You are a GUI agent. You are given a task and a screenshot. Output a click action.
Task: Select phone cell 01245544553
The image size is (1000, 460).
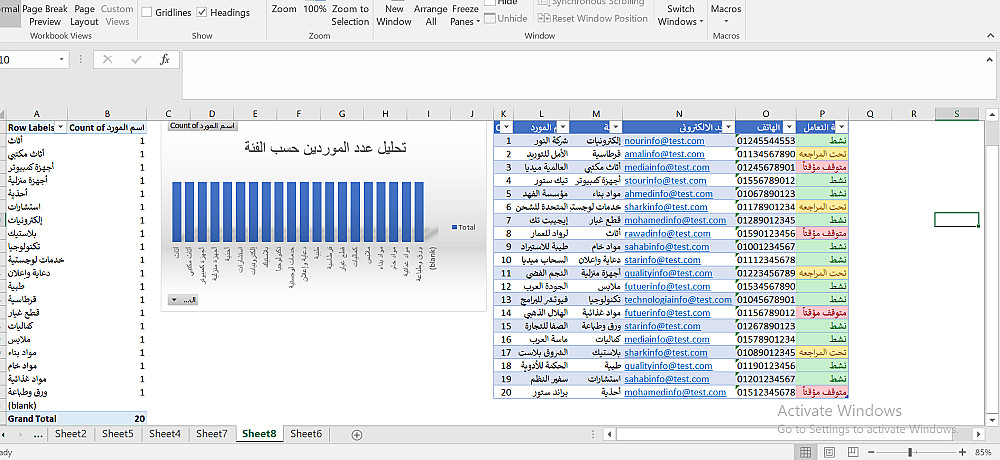(x=766, y=141)
